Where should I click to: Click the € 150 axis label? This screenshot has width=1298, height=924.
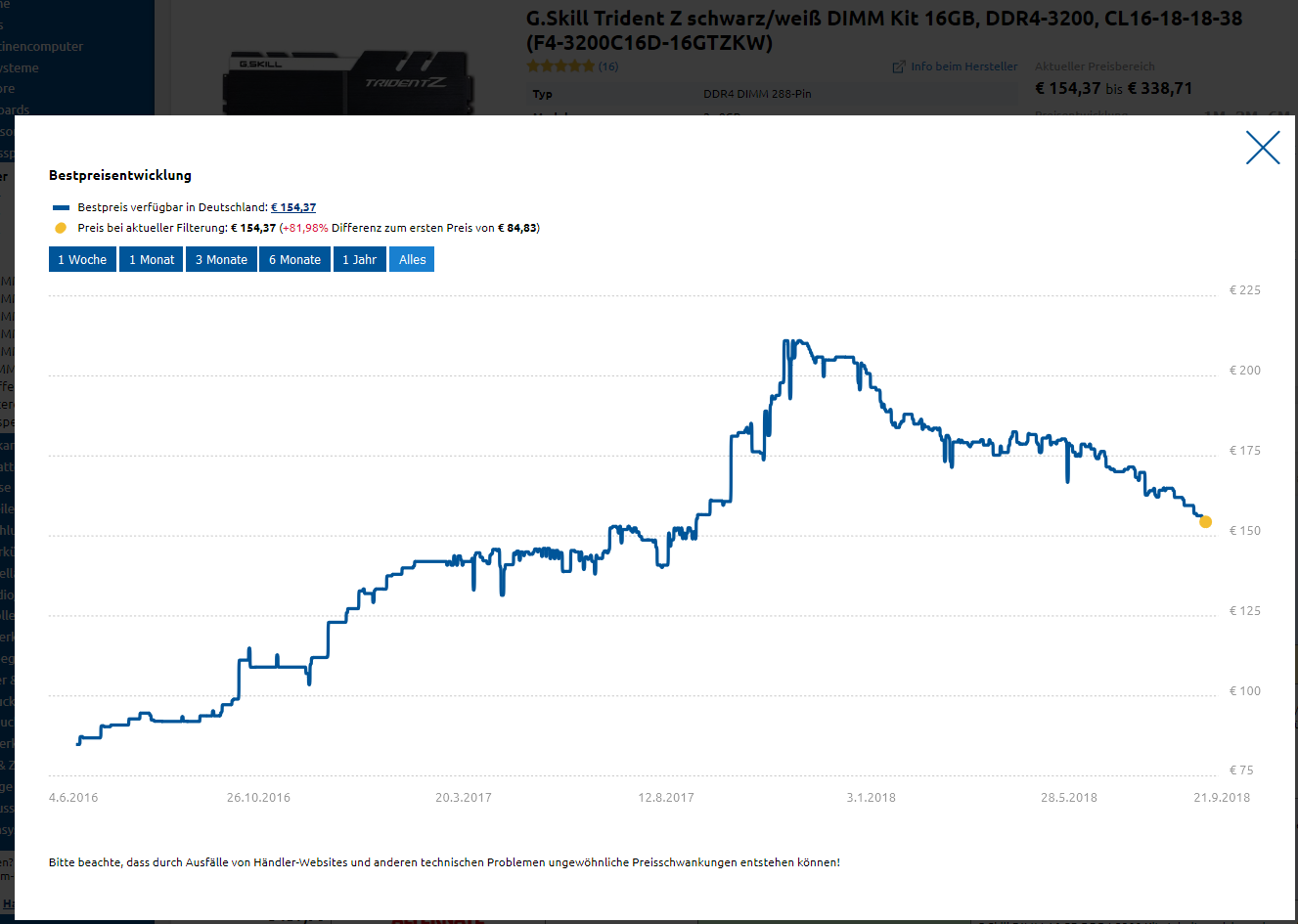[x=1244, y=531]
